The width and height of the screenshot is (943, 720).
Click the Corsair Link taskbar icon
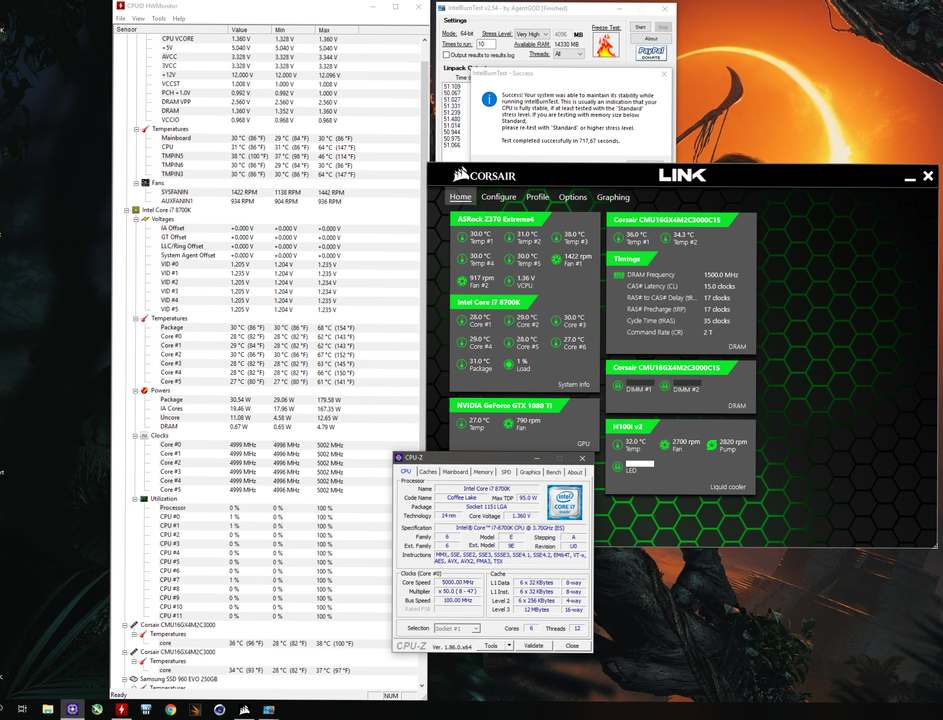point(244,710)
